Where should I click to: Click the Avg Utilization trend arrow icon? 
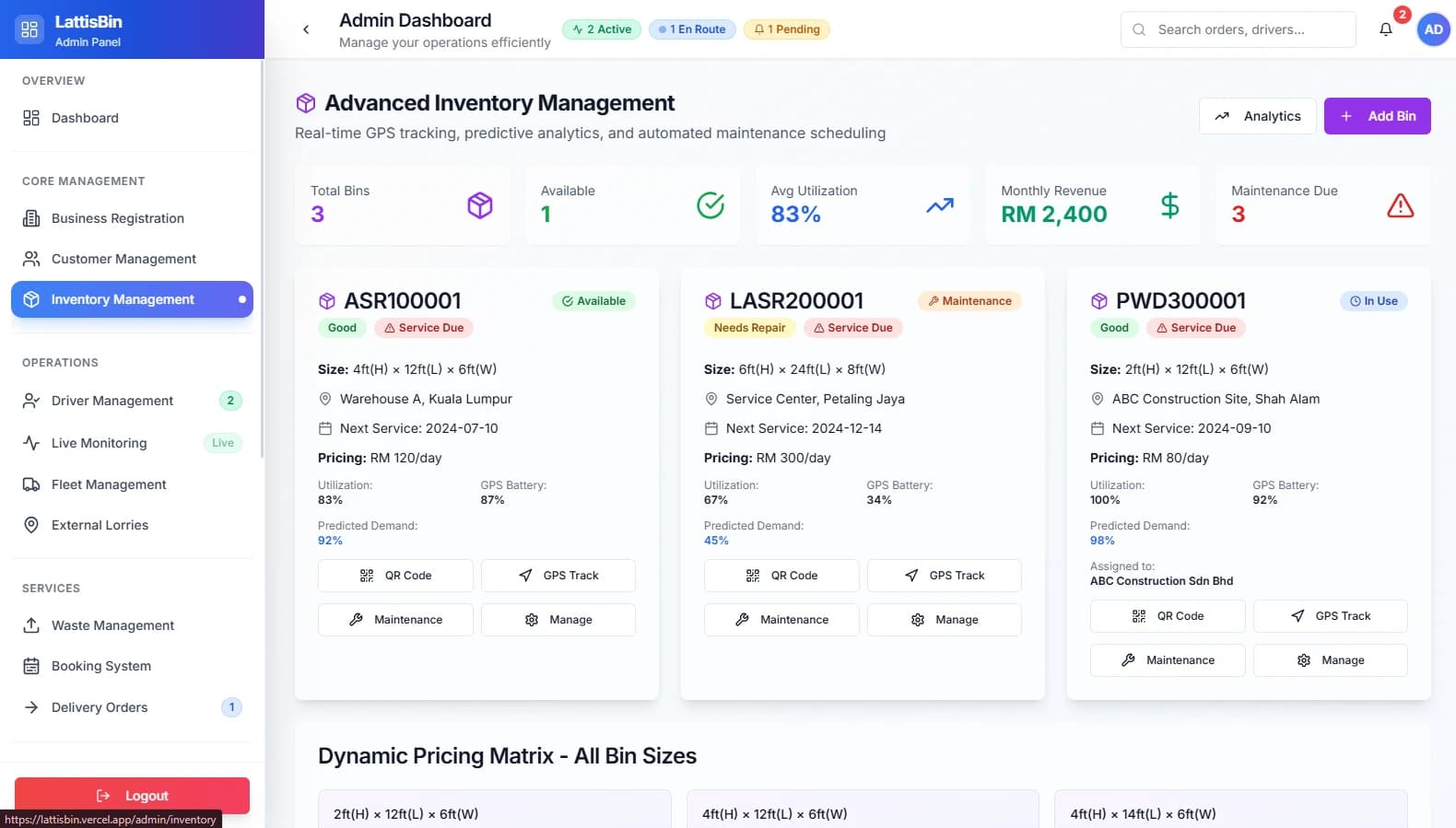coord(939,205)
